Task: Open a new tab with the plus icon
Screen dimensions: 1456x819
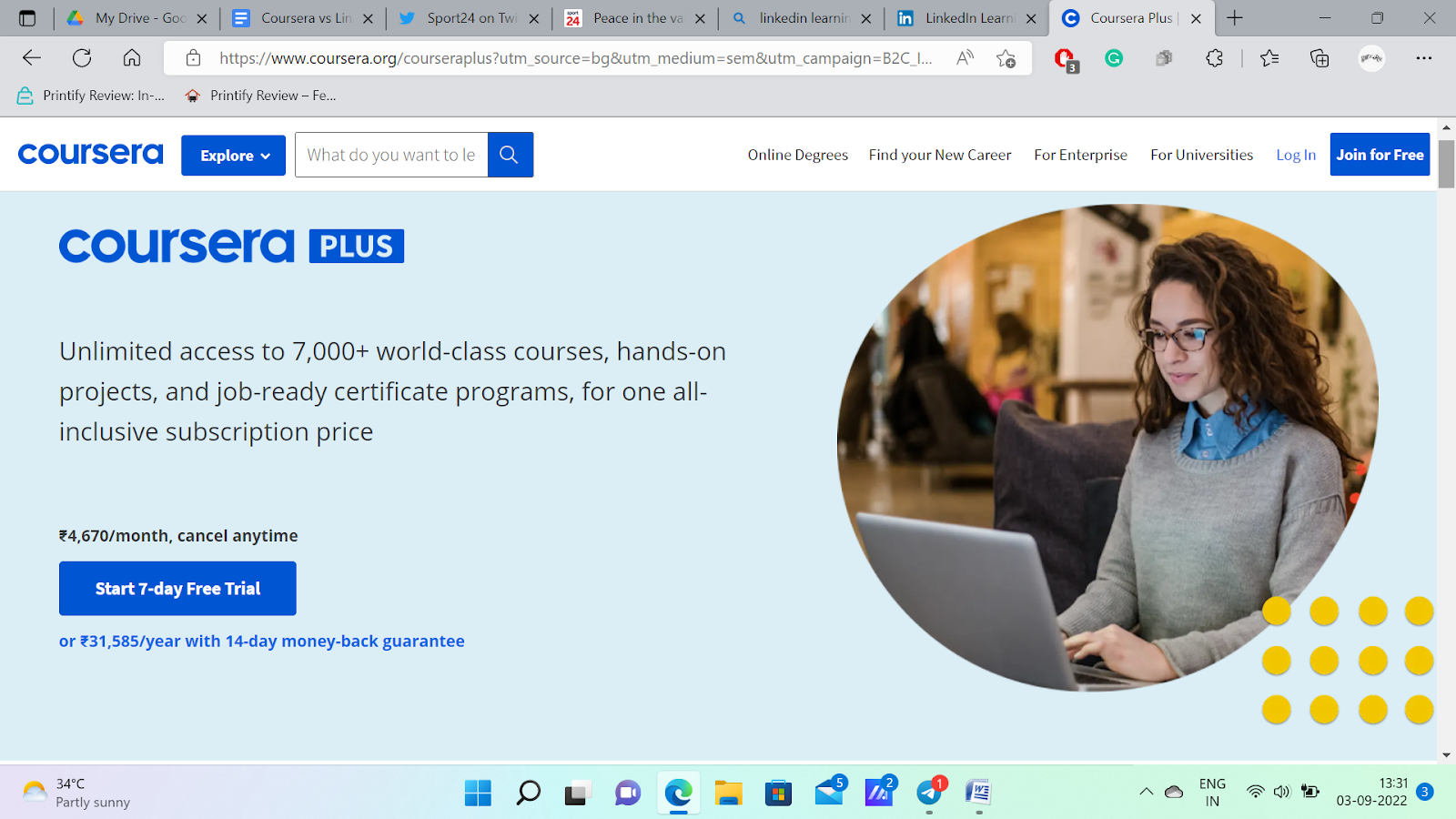Action: click(1235, 18)
